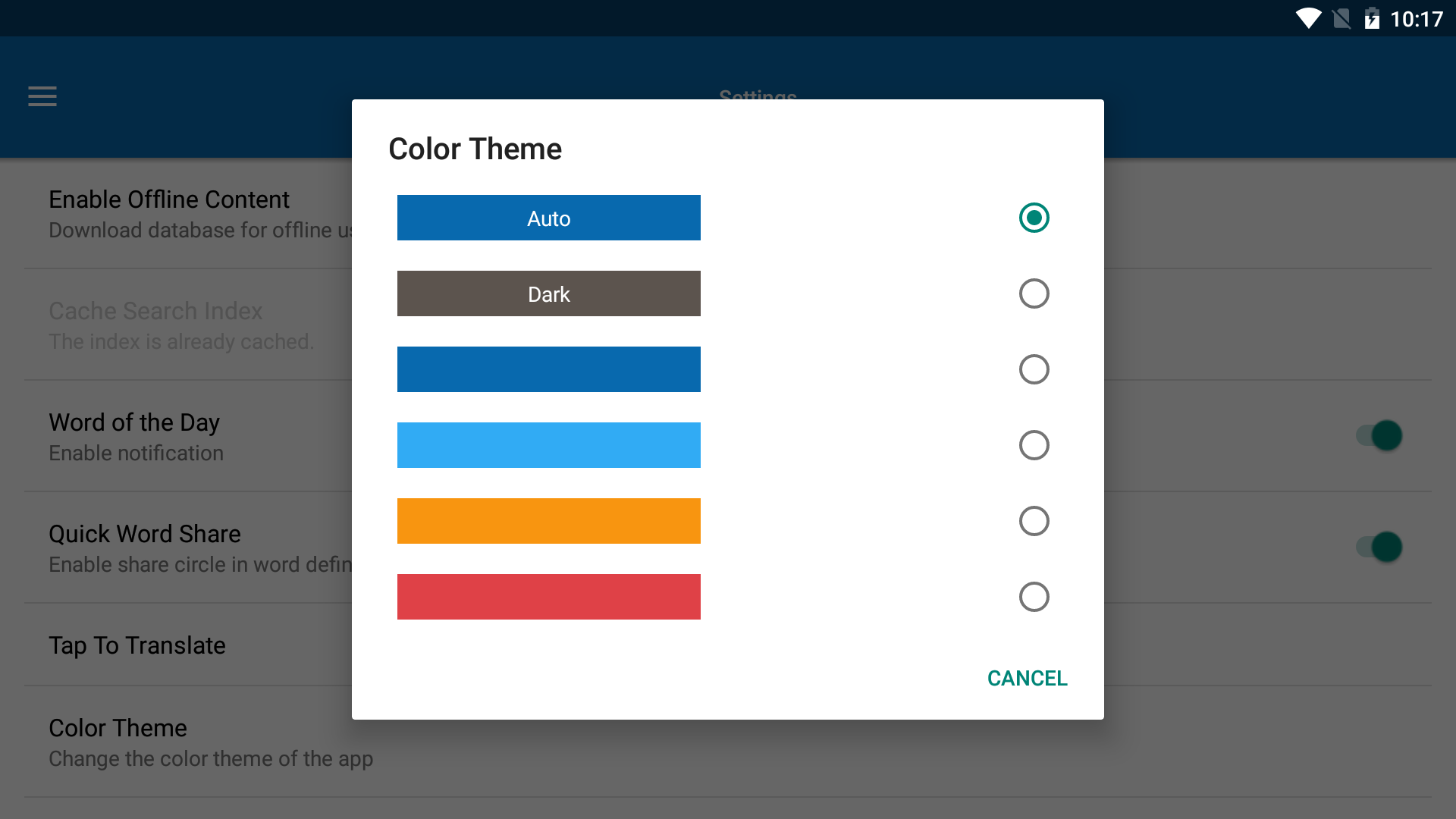Pick the red color swatch
The width and height of the screenshot is (1456, 819).
coord(548,597)
